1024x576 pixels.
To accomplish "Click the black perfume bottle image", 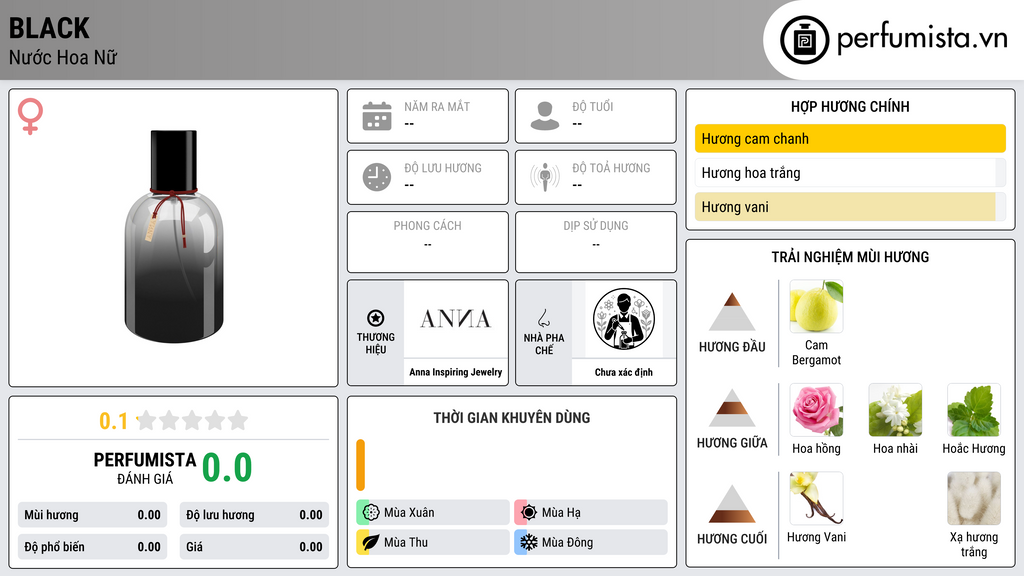I will [x=174, y=236].
